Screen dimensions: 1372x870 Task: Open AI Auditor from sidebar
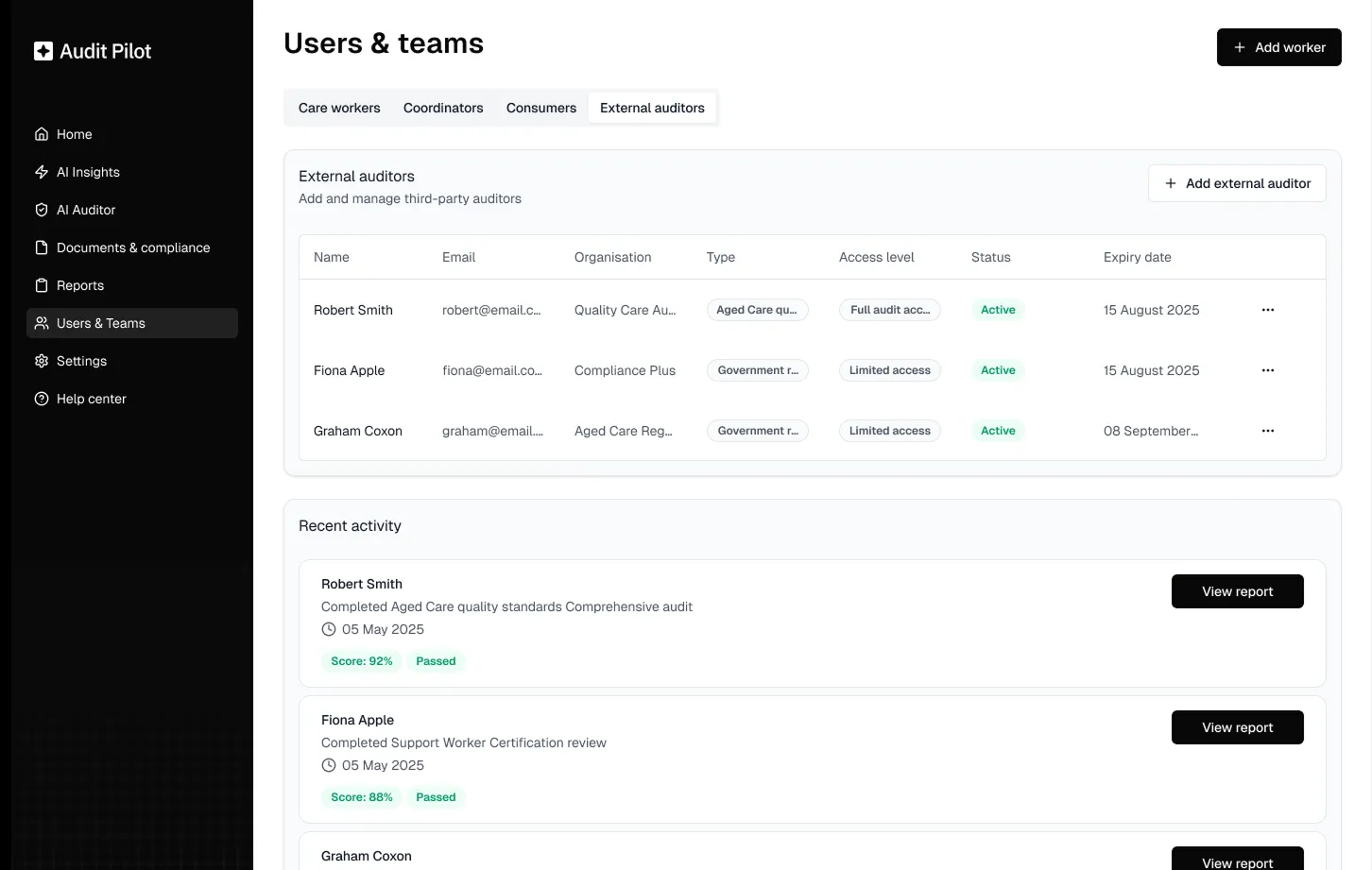pos(132,210)
